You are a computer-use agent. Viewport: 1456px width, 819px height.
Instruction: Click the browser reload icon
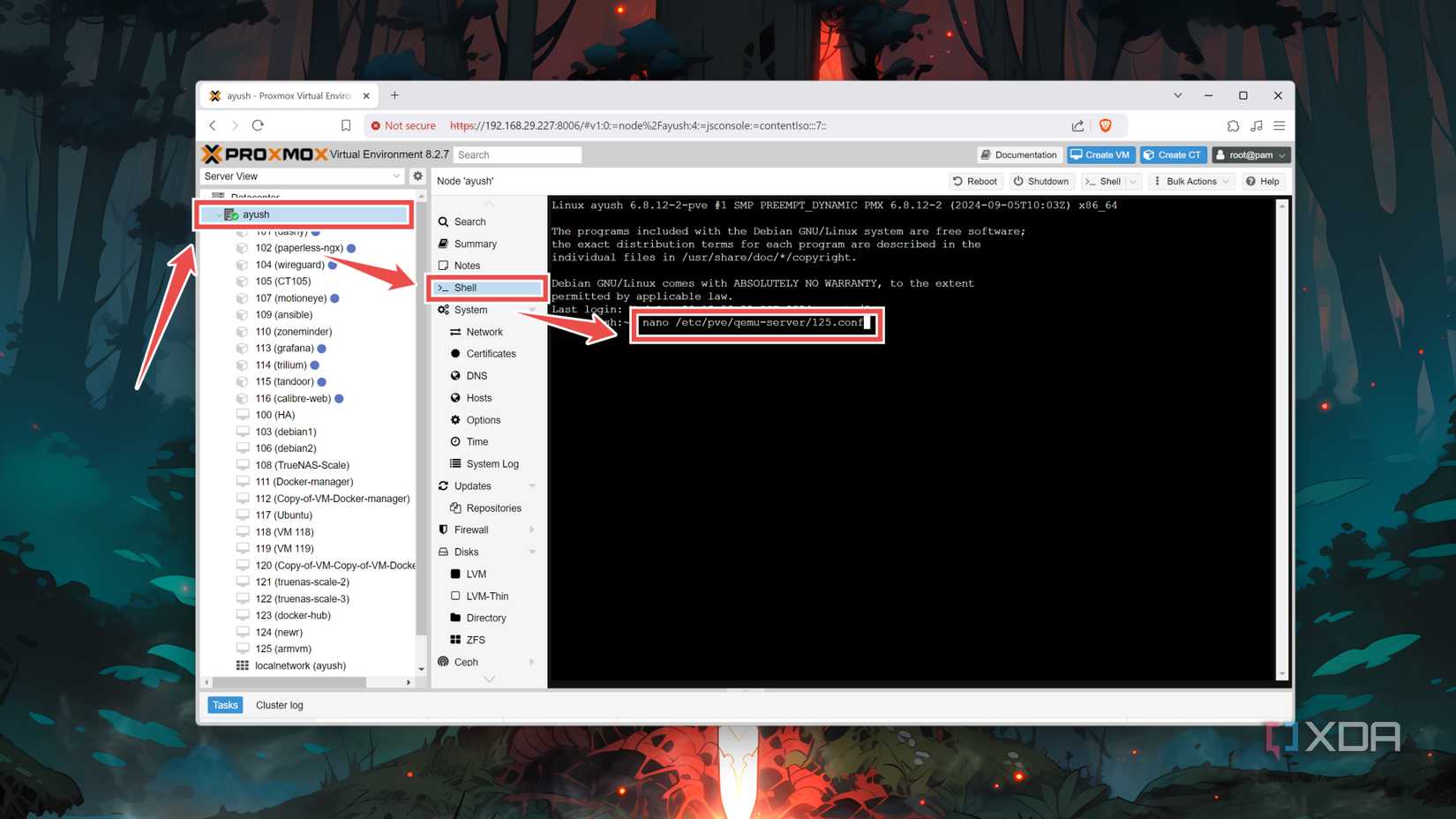(x=258, y=125)
